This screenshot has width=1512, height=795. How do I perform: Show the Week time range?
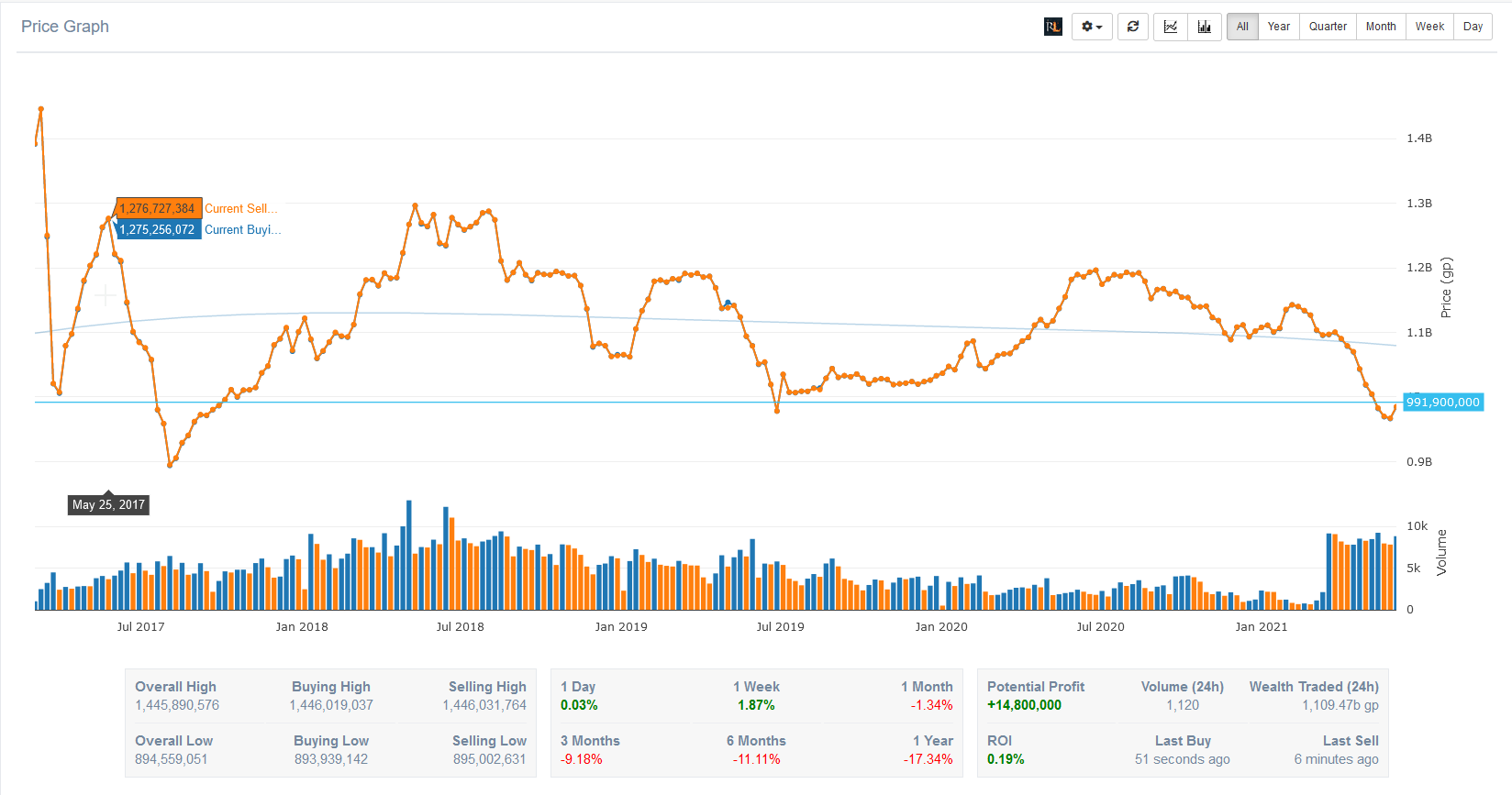tap(1429, 27)
